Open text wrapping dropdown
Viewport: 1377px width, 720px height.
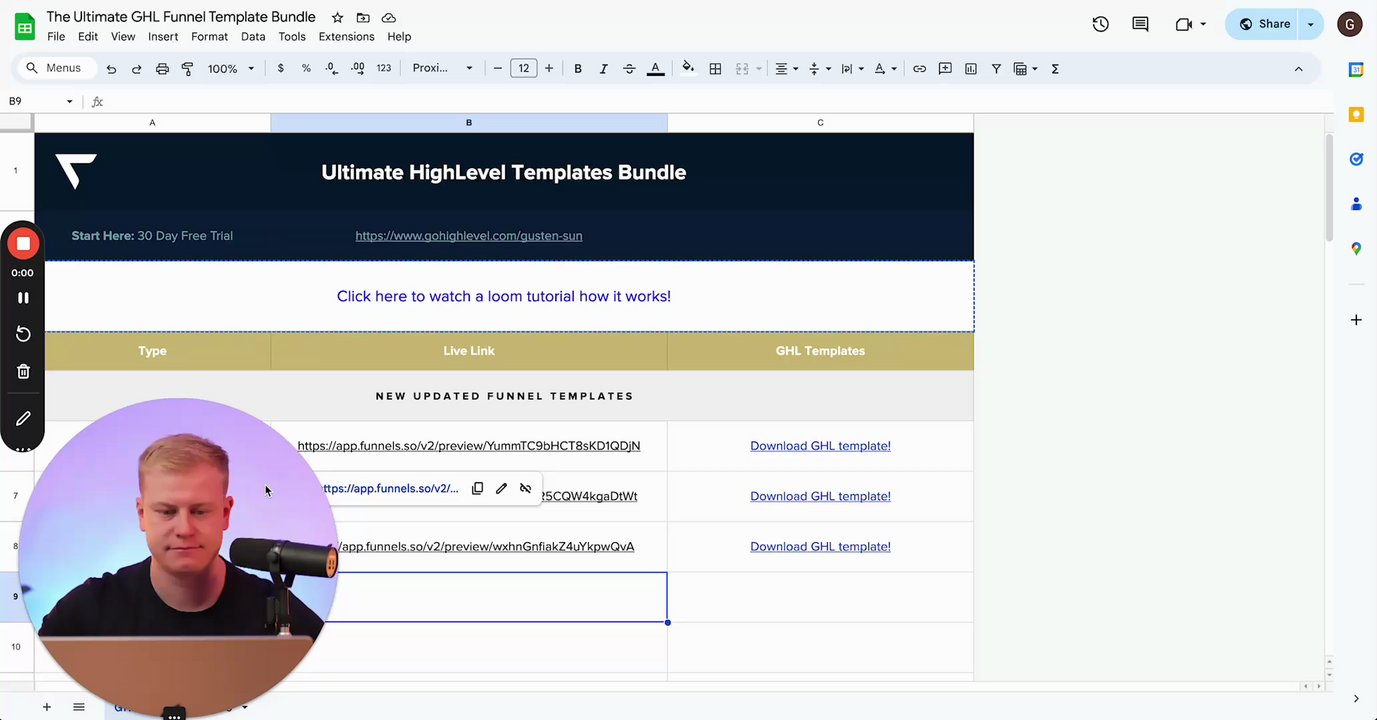click(x=852, y=69)
